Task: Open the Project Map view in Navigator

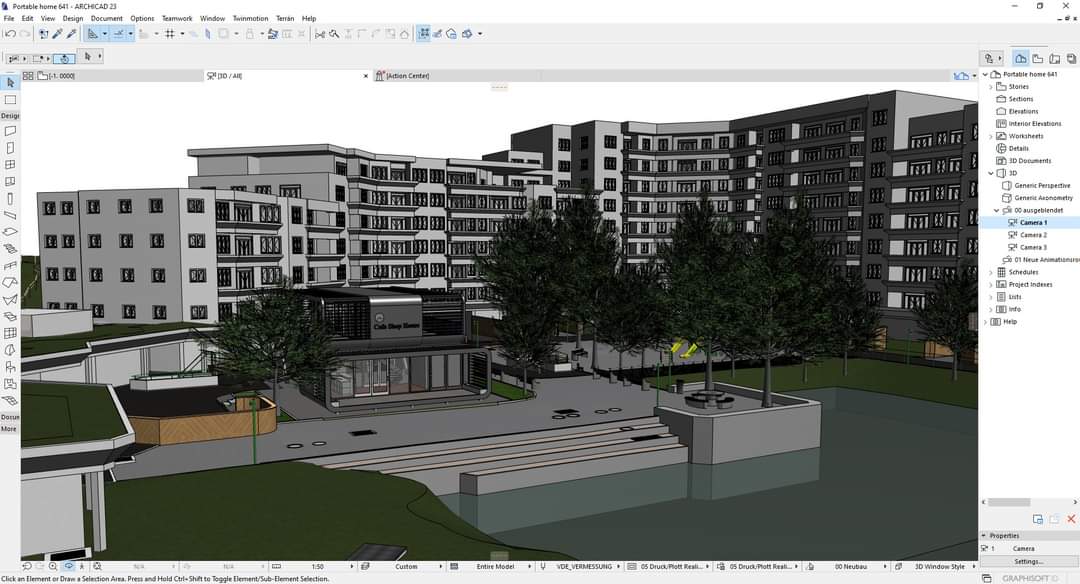Action: [x=1020, y=58]
